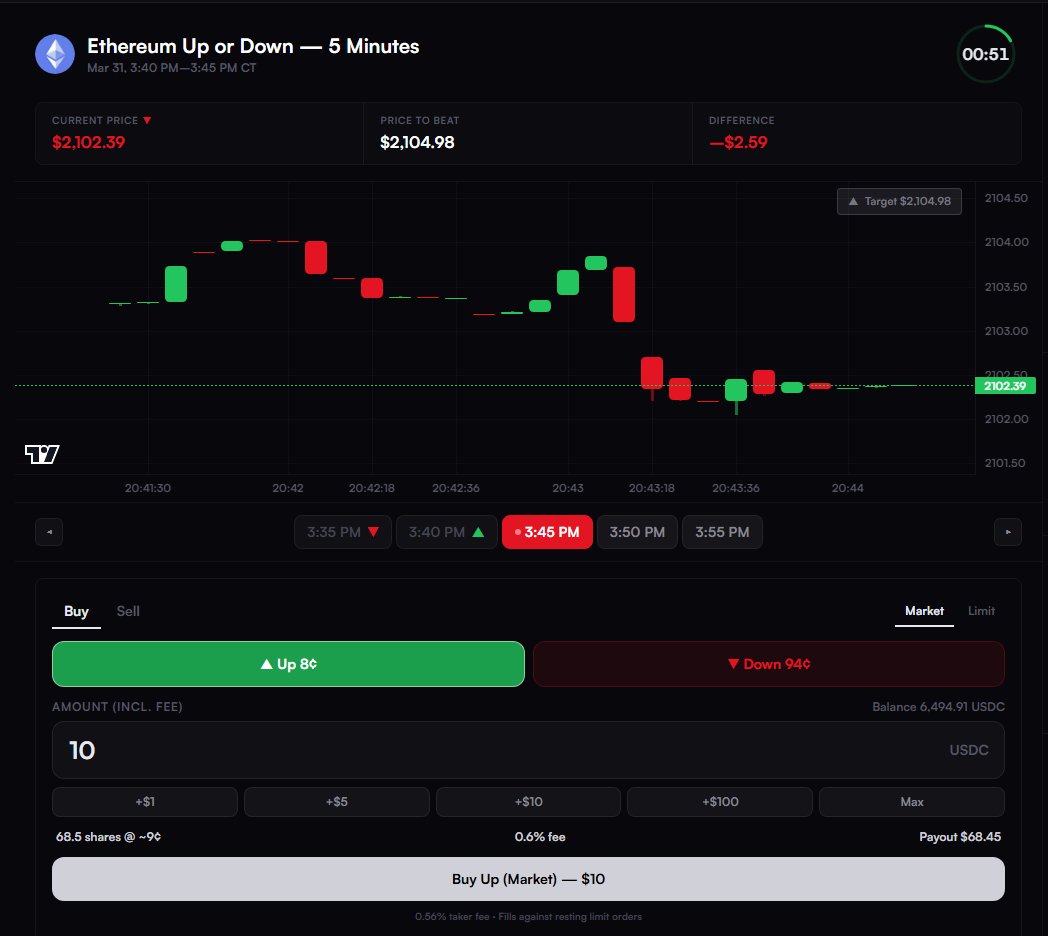Click the red triangle on the 3:35 PM tab
The height and width of the screenshot is (936, 1048).
pyautogui.click(x=371, y=532)
